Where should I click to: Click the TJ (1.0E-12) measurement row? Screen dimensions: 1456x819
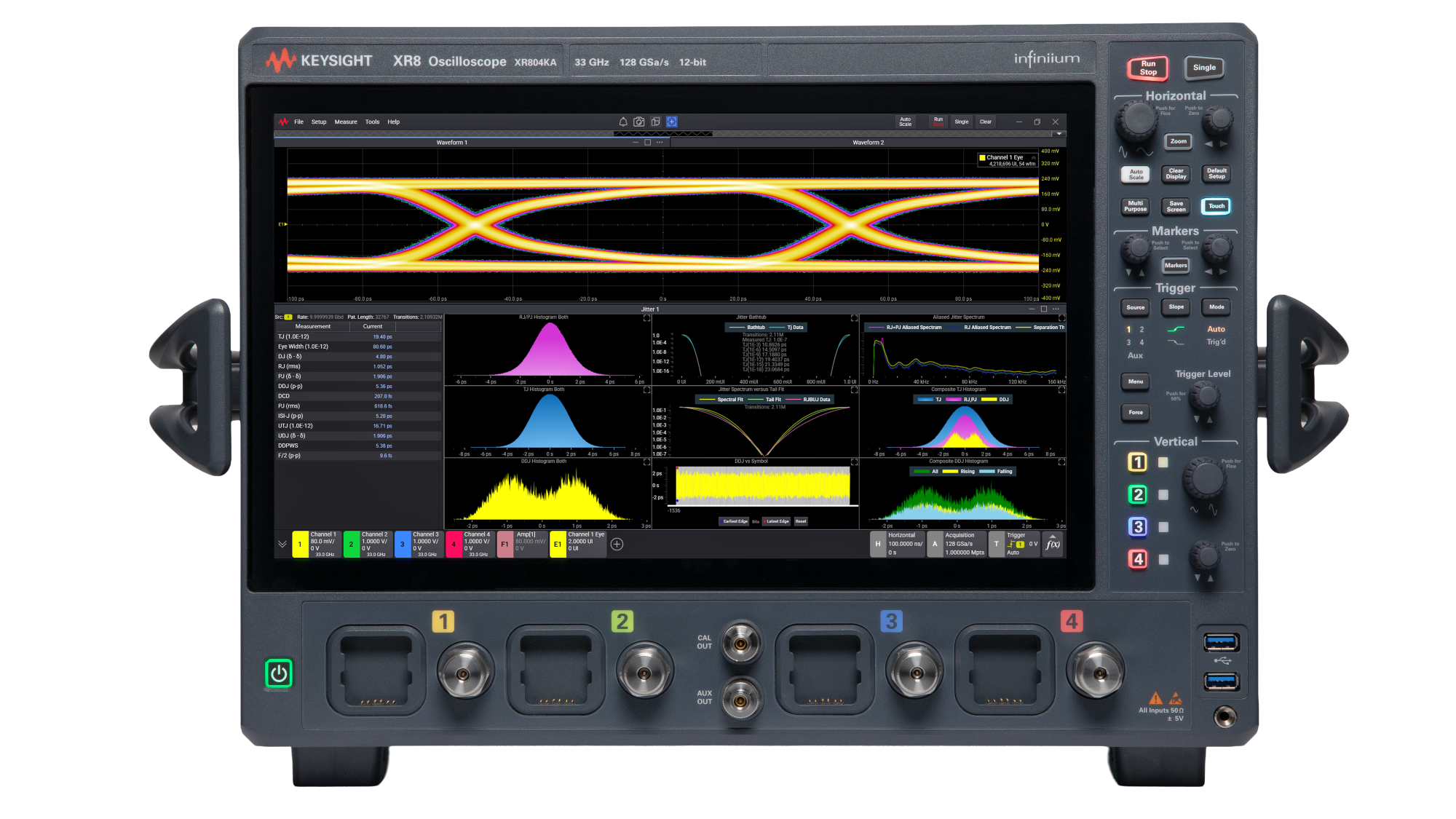[x=358, y=337]
